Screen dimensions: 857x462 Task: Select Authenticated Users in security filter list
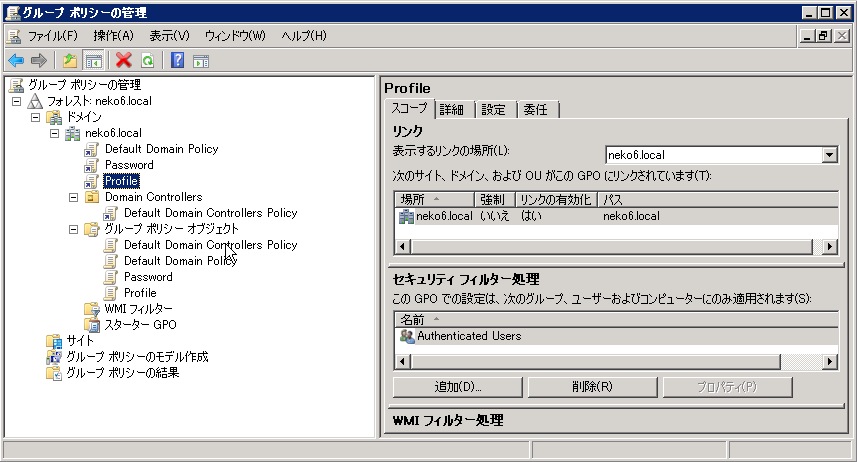click(x=468, y=336)
